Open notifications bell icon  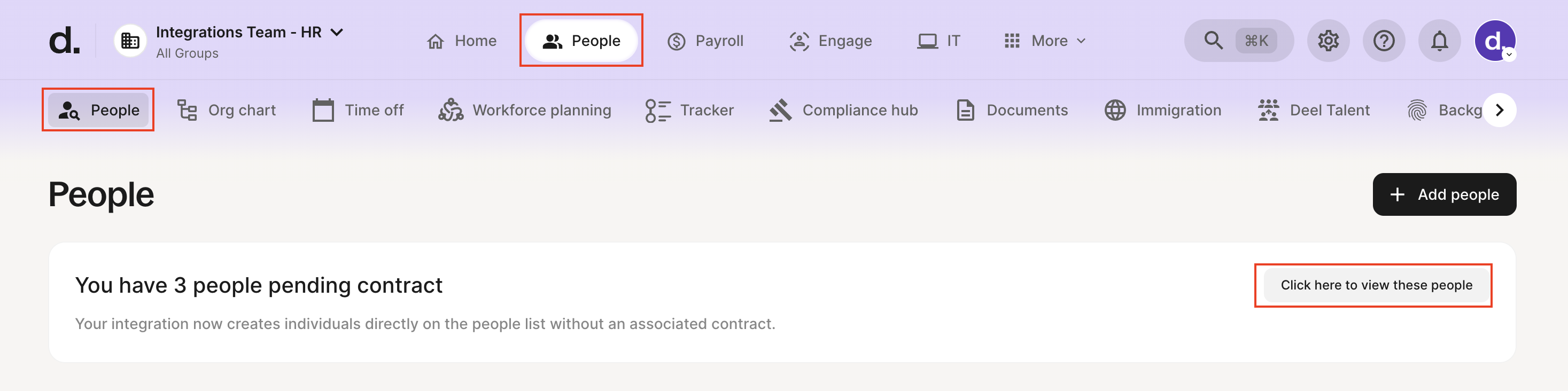(1439, 41)
